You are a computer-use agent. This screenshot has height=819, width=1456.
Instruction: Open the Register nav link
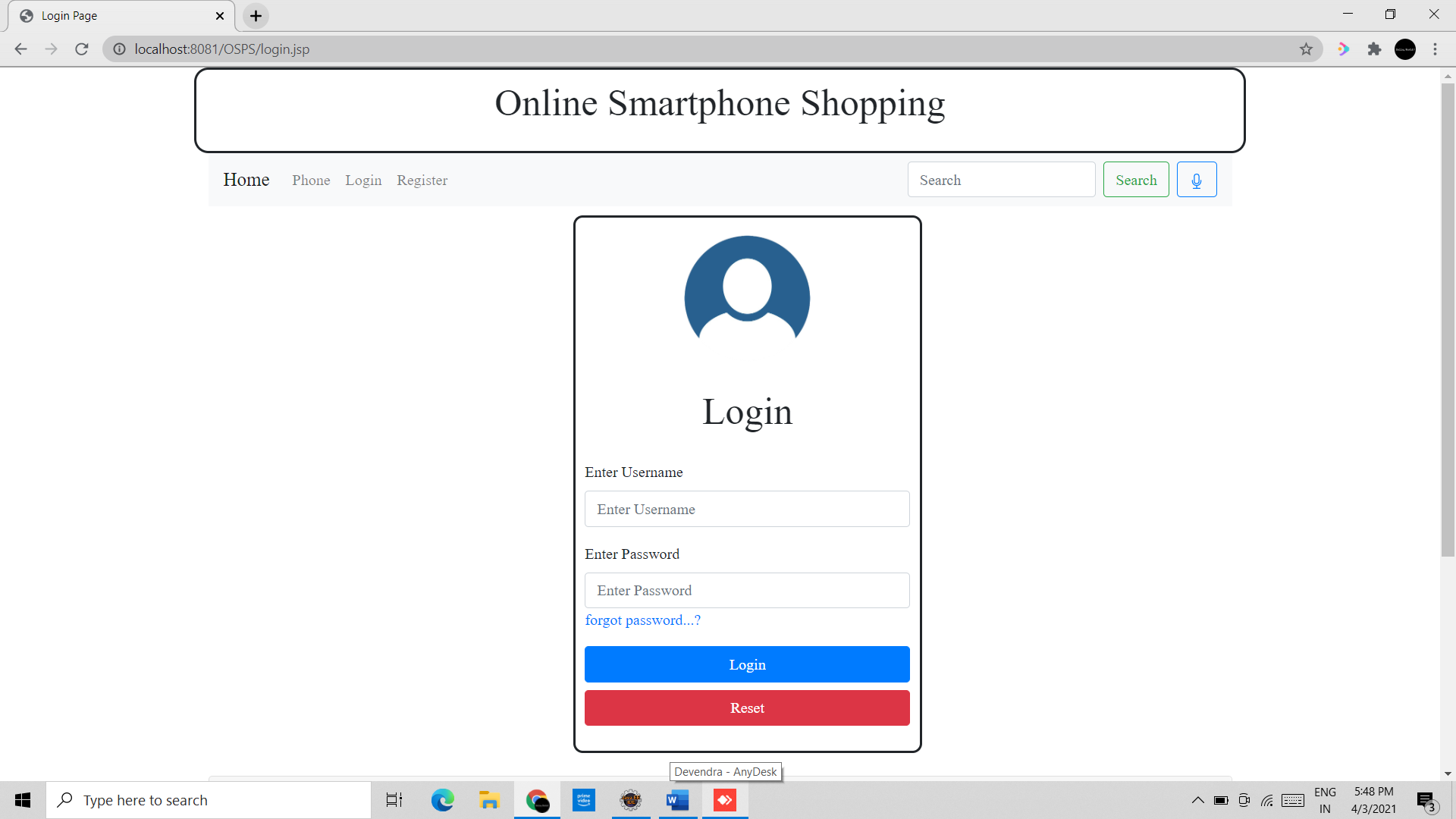coord(422,180)
